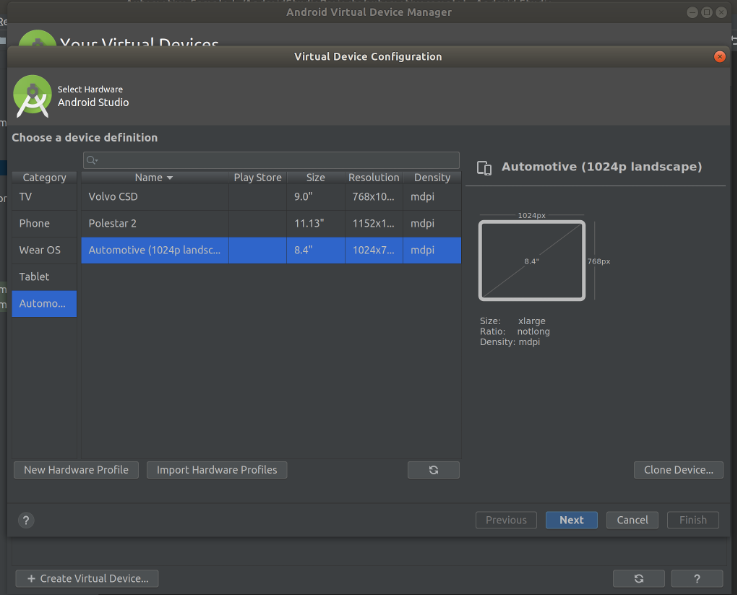Image resolution: width=737 pixels, height=595 pixels.
Task: Click mdpi density cell for Volvo CSD
Action: [x=432, y=197]
